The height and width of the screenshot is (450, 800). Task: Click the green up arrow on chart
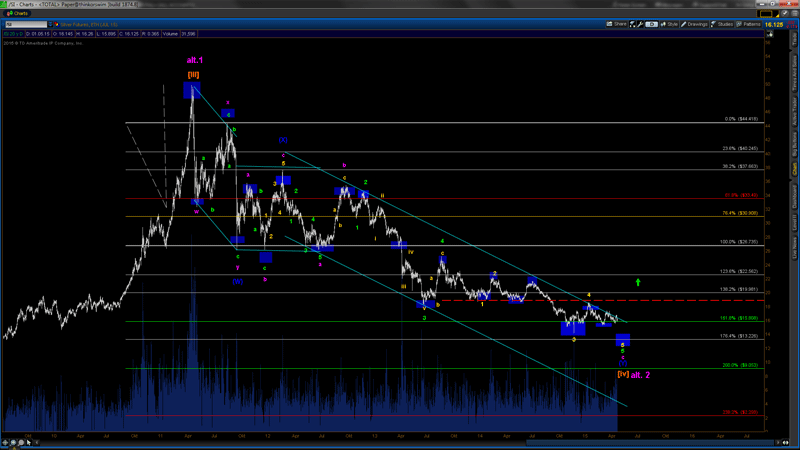pyautogui.click(x=637, y=283)
